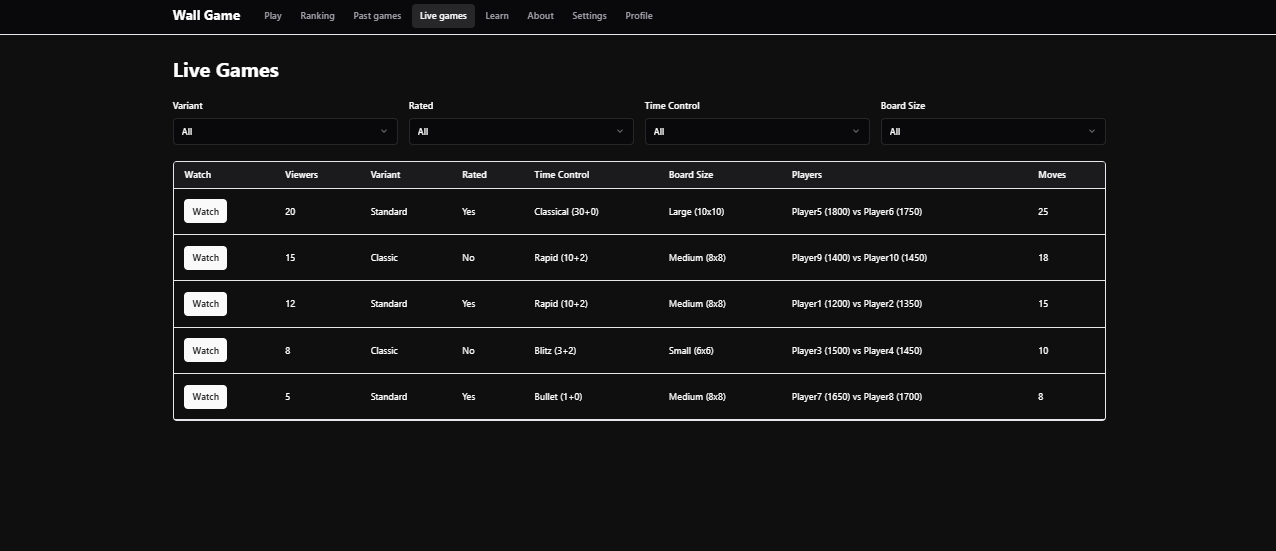
Task: Click the Viewers column header
Action: [301, 175]
